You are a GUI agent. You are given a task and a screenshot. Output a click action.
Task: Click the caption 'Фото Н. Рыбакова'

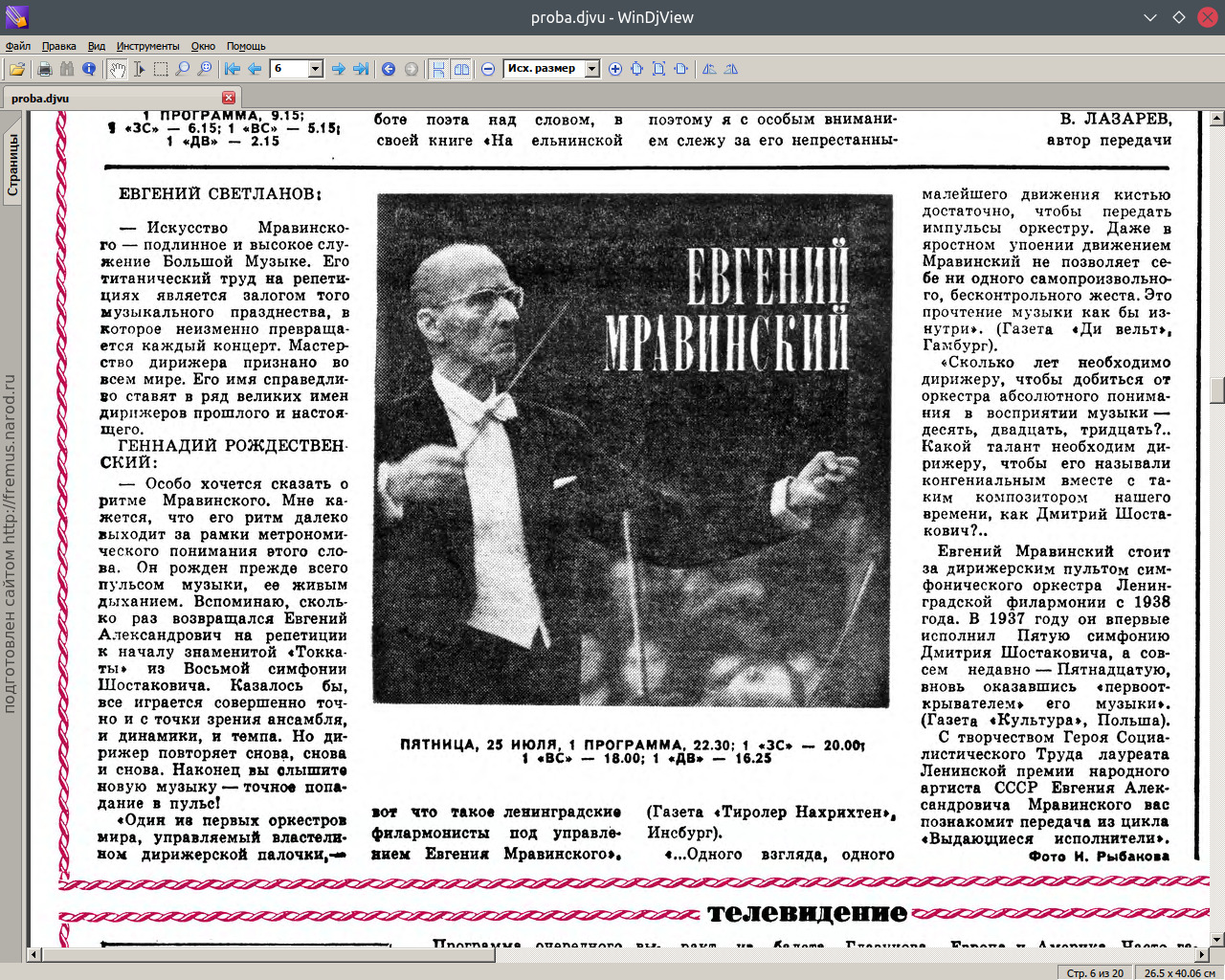pyautogui.click(x=1099, y=857)
